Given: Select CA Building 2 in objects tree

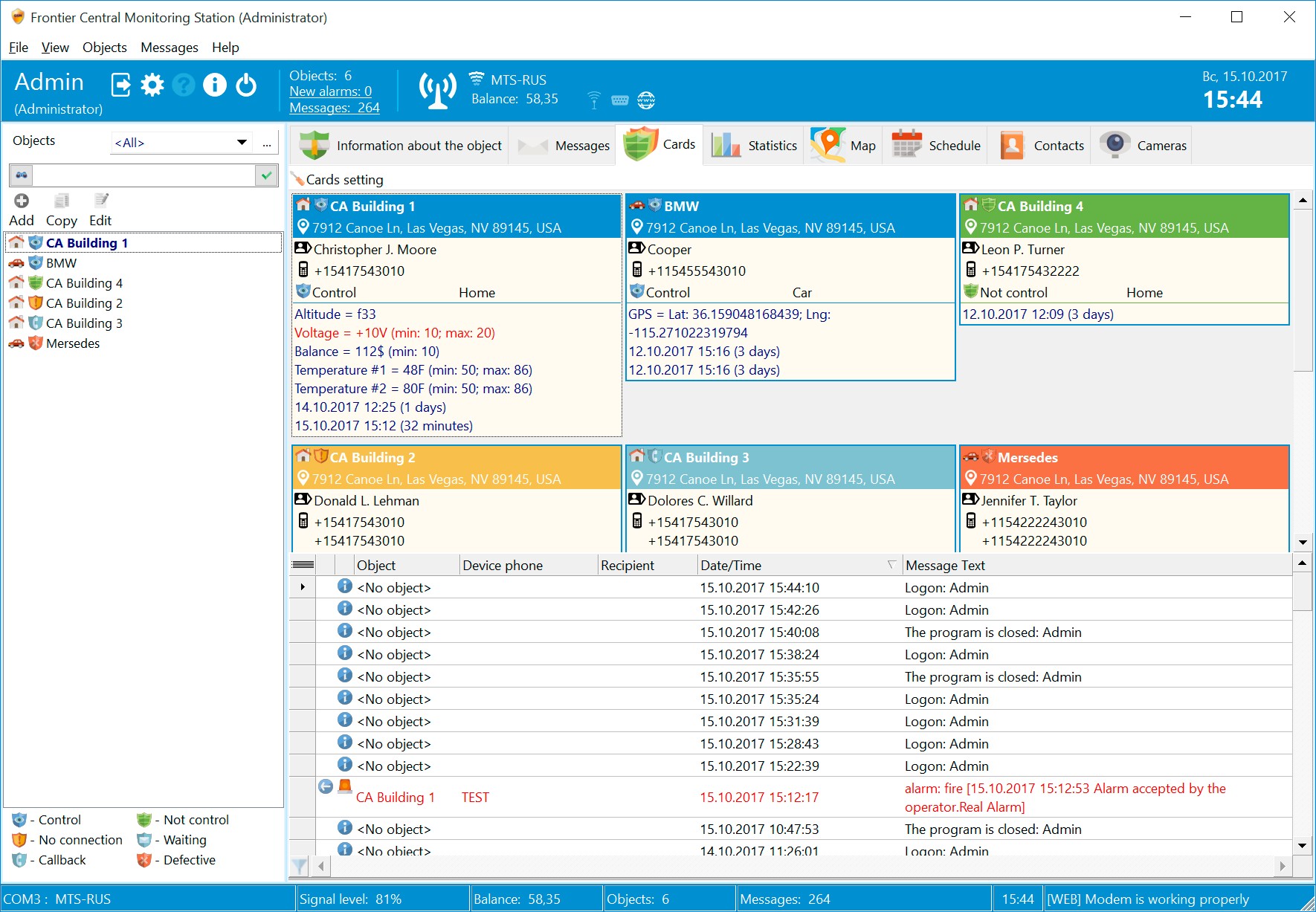Looking at the screenshot, I should [x=84, y=303].
